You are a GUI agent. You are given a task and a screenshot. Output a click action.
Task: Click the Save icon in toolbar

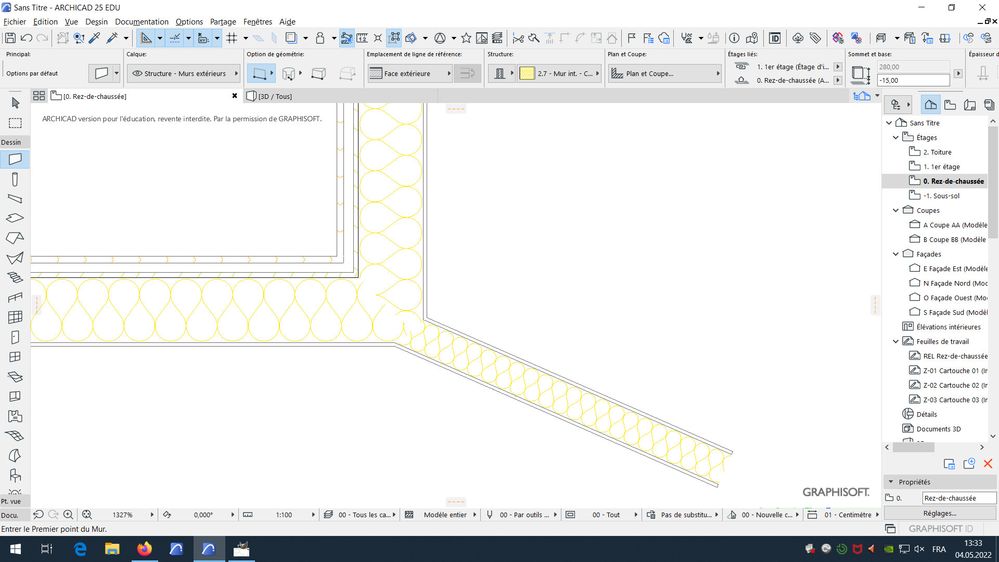click(x=9, y=38)
